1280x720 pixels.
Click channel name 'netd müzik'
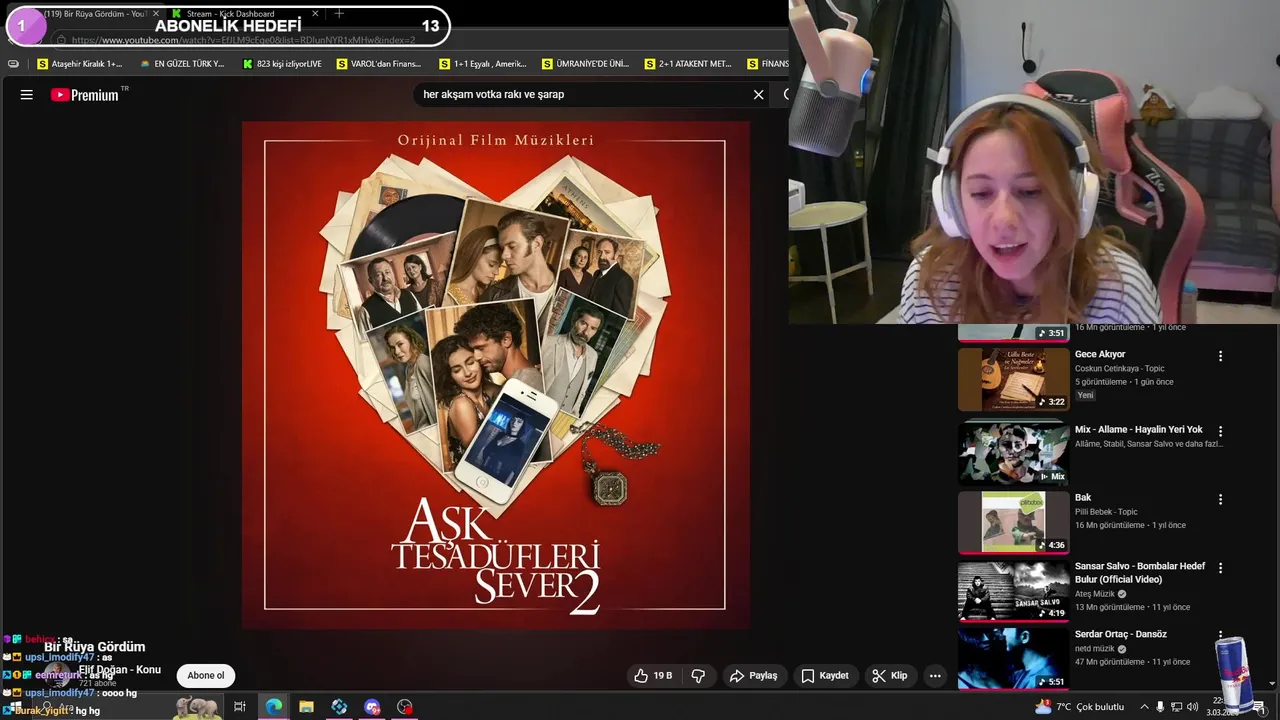click(1095, 648)
